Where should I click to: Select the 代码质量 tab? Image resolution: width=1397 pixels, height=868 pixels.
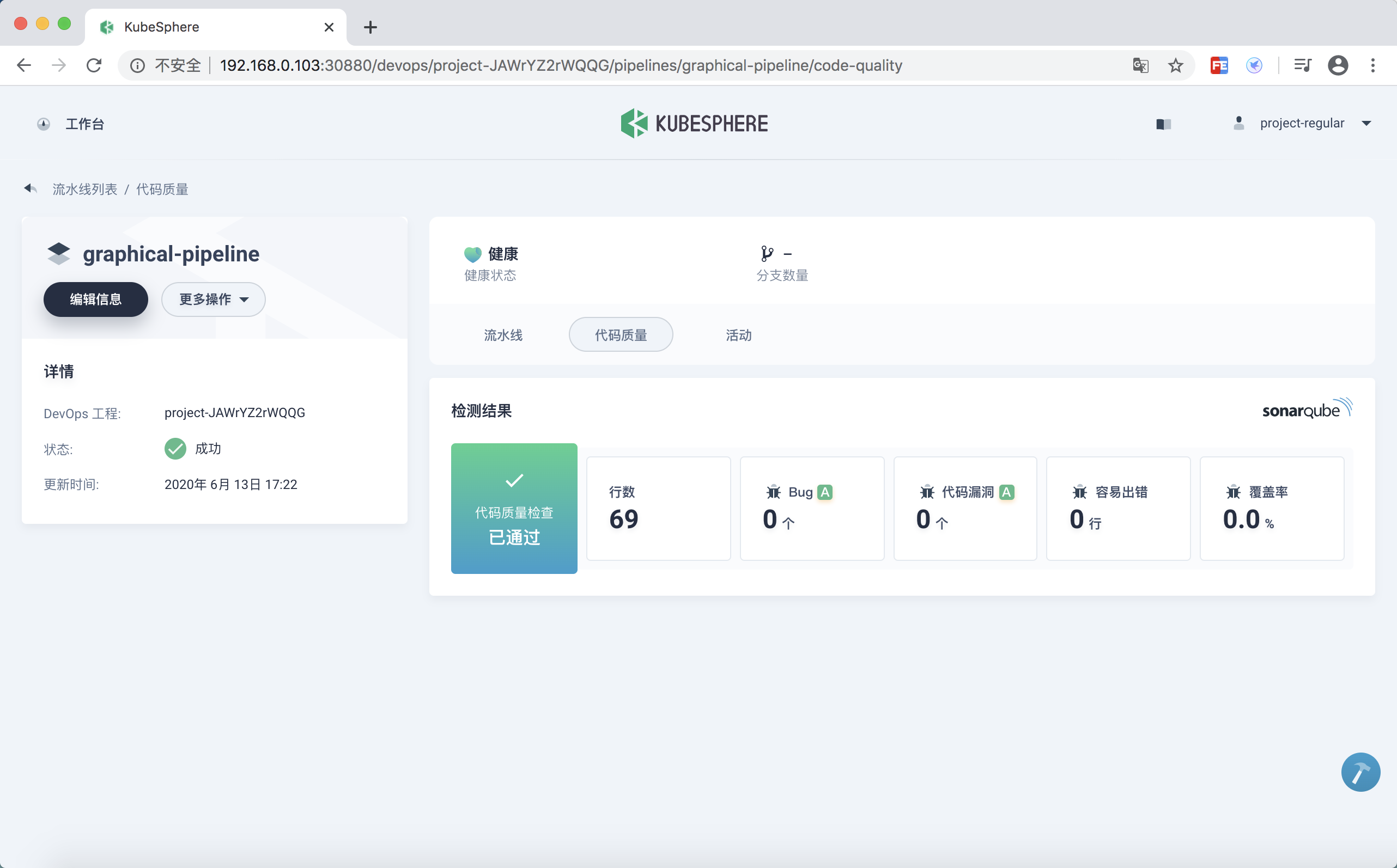point(621,335)
